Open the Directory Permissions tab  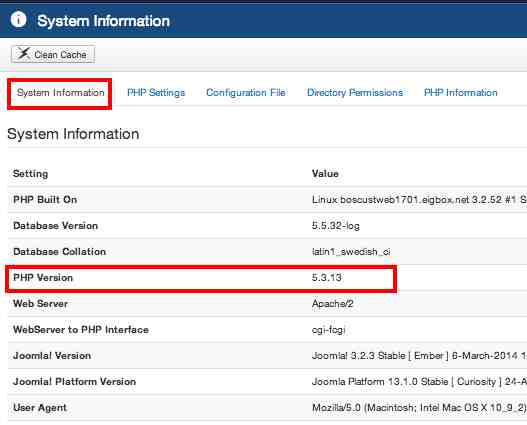[x=355, y=93]
